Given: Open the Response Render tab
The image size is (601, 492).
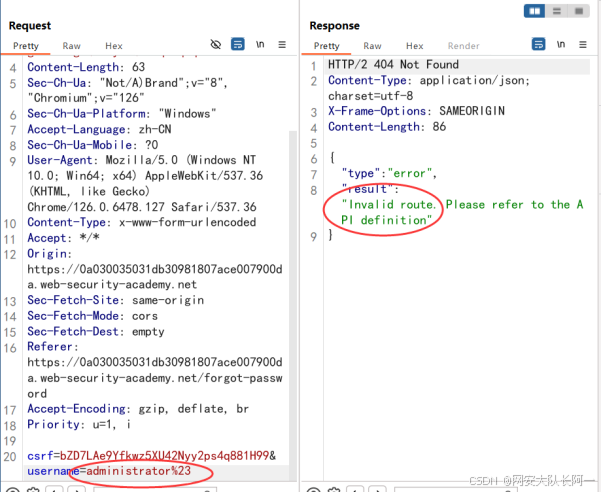Looking at the screenshot, I should click(x=463, y=46).
